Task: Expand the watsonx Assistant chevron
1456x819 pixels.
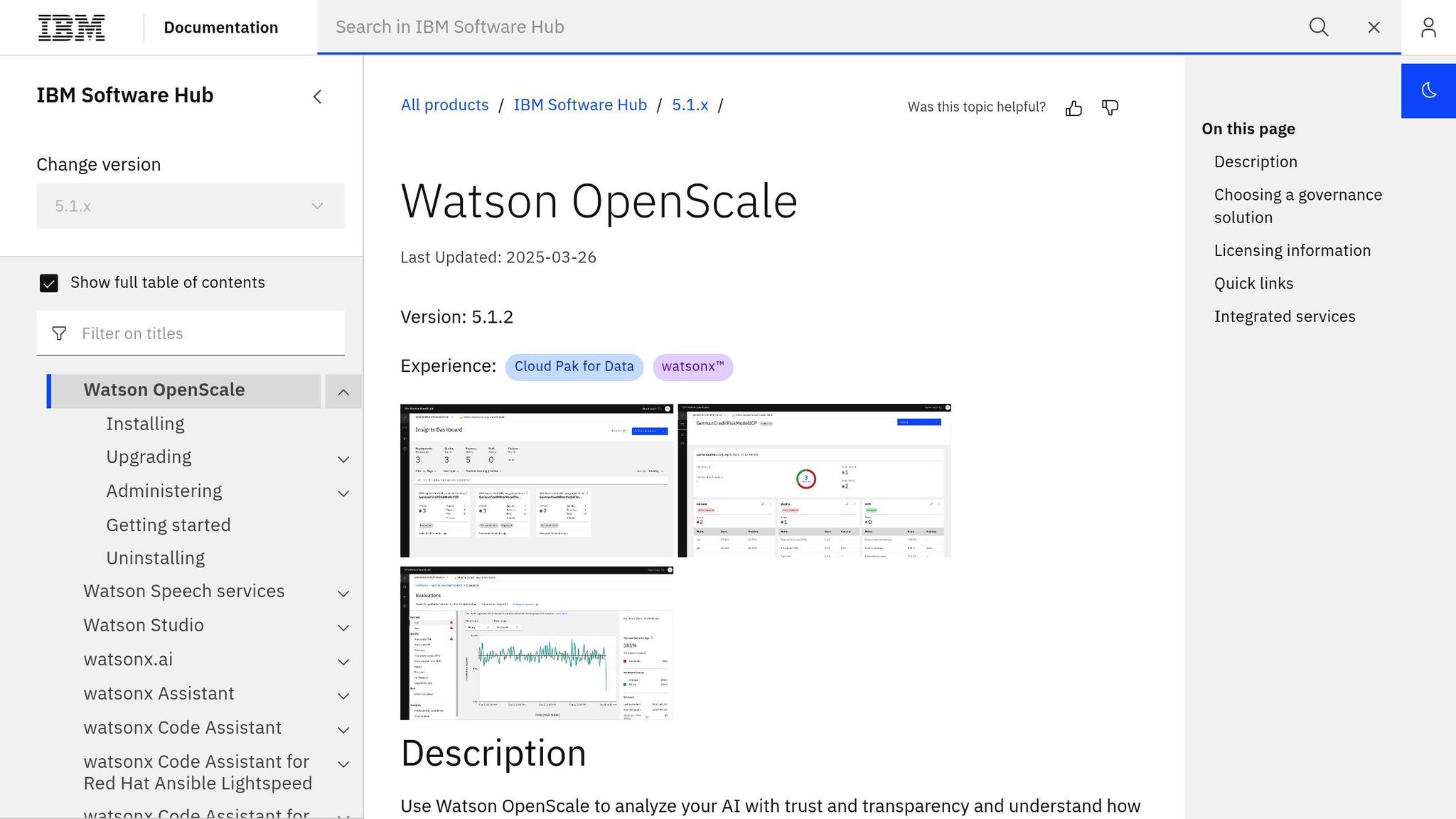Action: pyautogui.click(x=343, y=696)
